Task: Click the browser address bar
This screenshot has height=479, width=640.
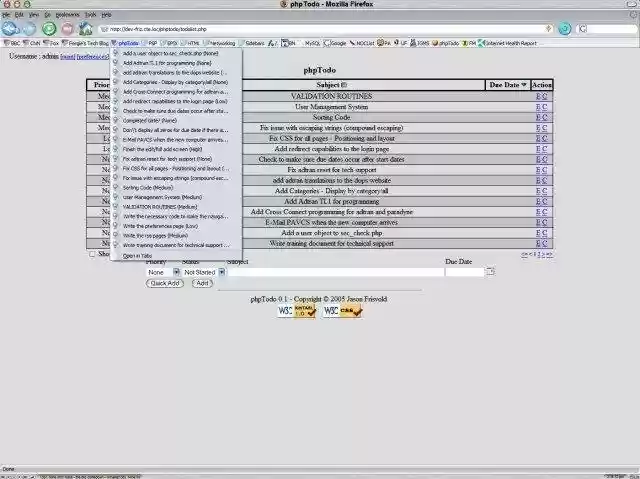Action: tap(325, 29)
